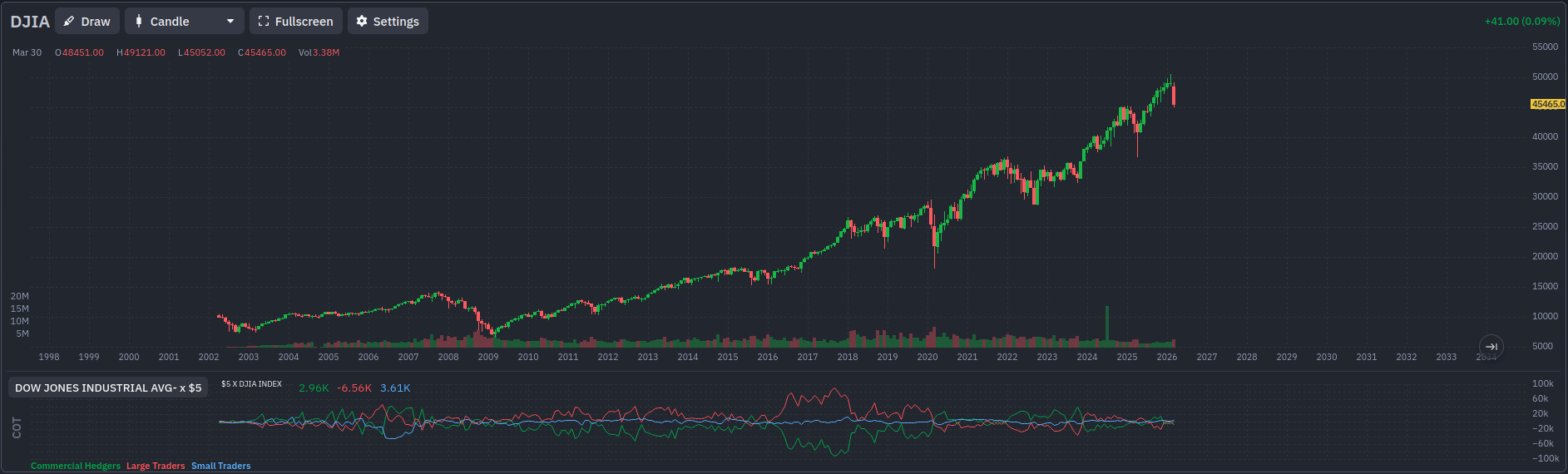Select the Commercial Hedgers legend entry
This screenshot has height=474, width=1568.
(76, 466)
